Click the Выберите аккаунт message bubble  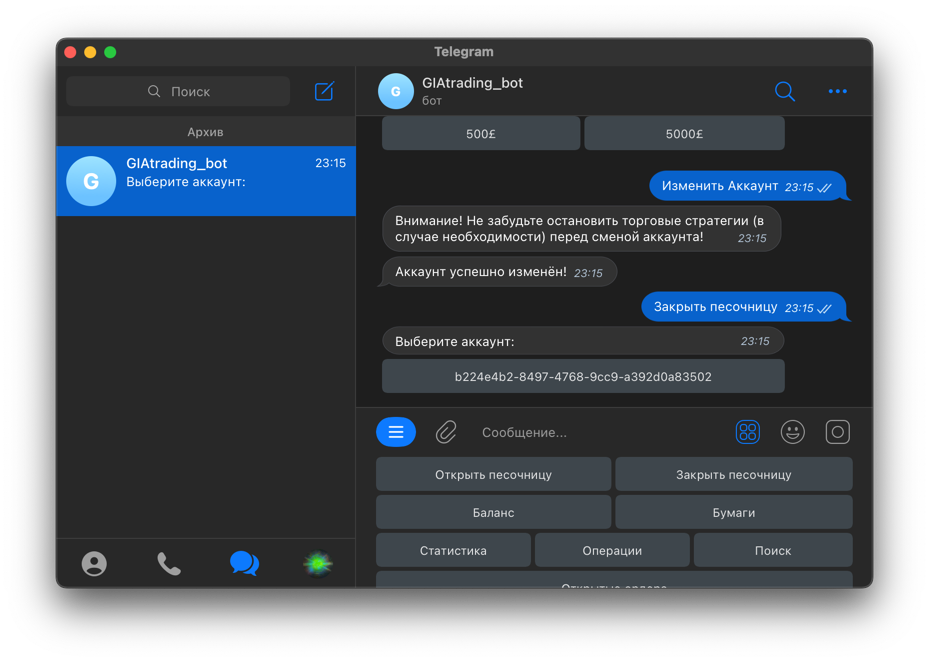[x=583, y=341]
